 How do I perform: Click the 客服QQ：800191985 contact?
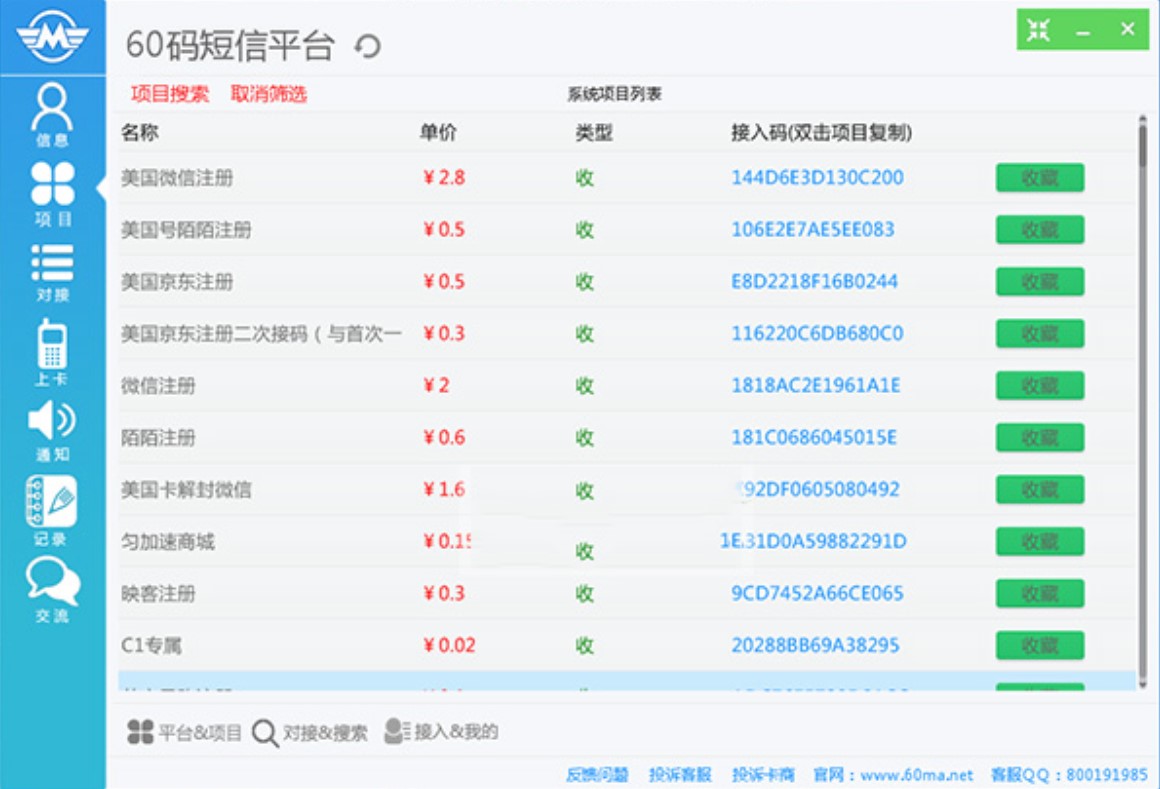pyautogui.click(x=1070, y=774)
